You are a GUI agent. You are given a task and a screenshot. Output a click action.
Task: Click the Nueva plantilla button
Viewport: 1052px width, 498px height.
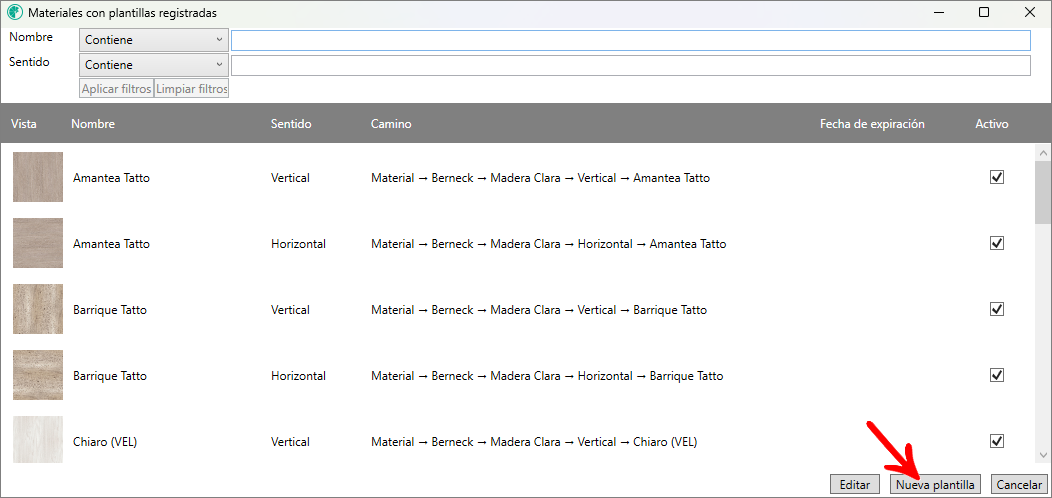(935, 485)
